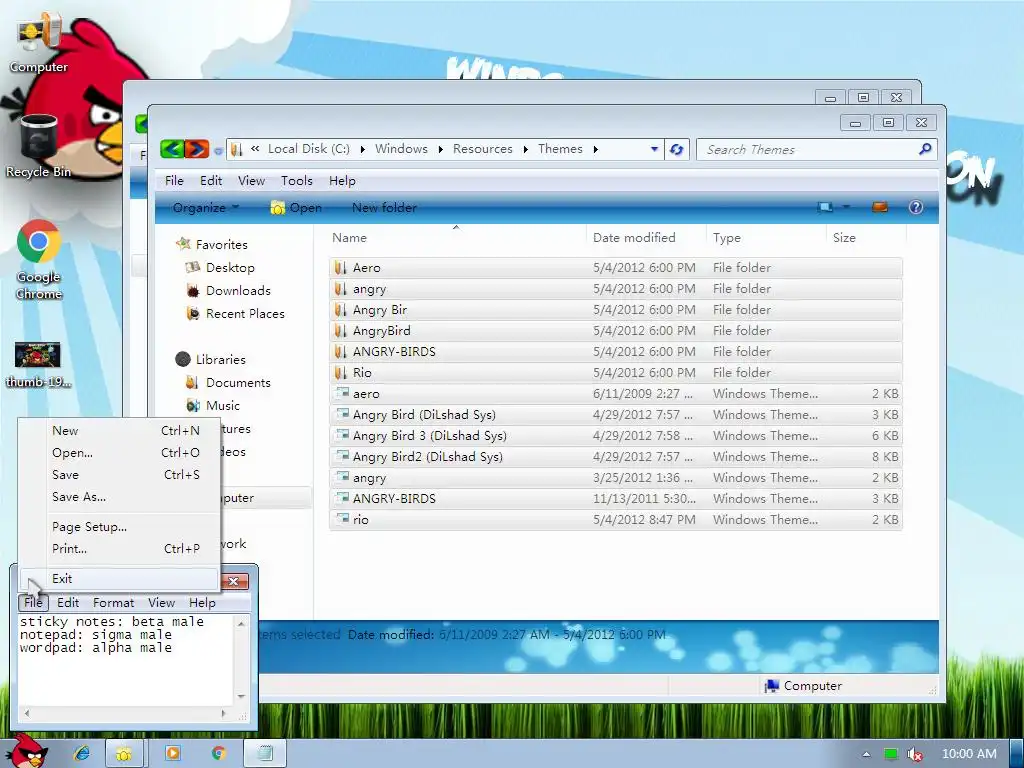Open the Explorer Tools menu
1024x768 pixels.
296,181
